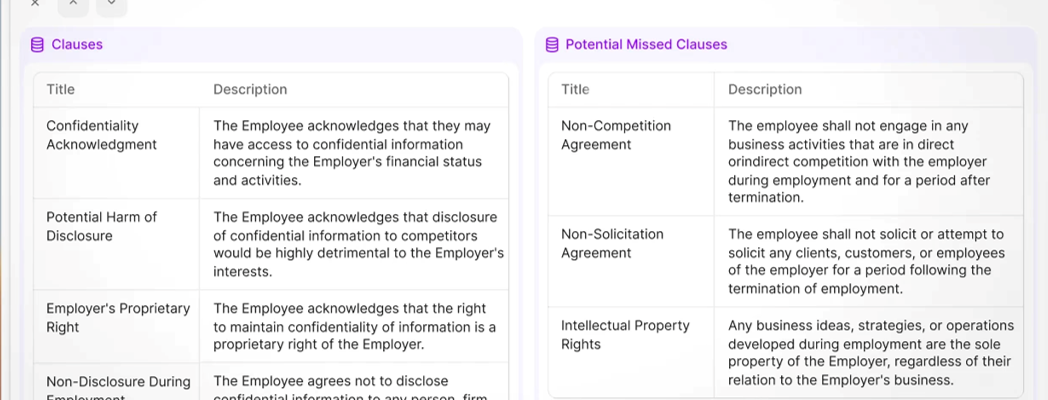Click the database icon beside Potential Missed Clauses
This screenshot has height=400, width=1048.
(552, 44)
